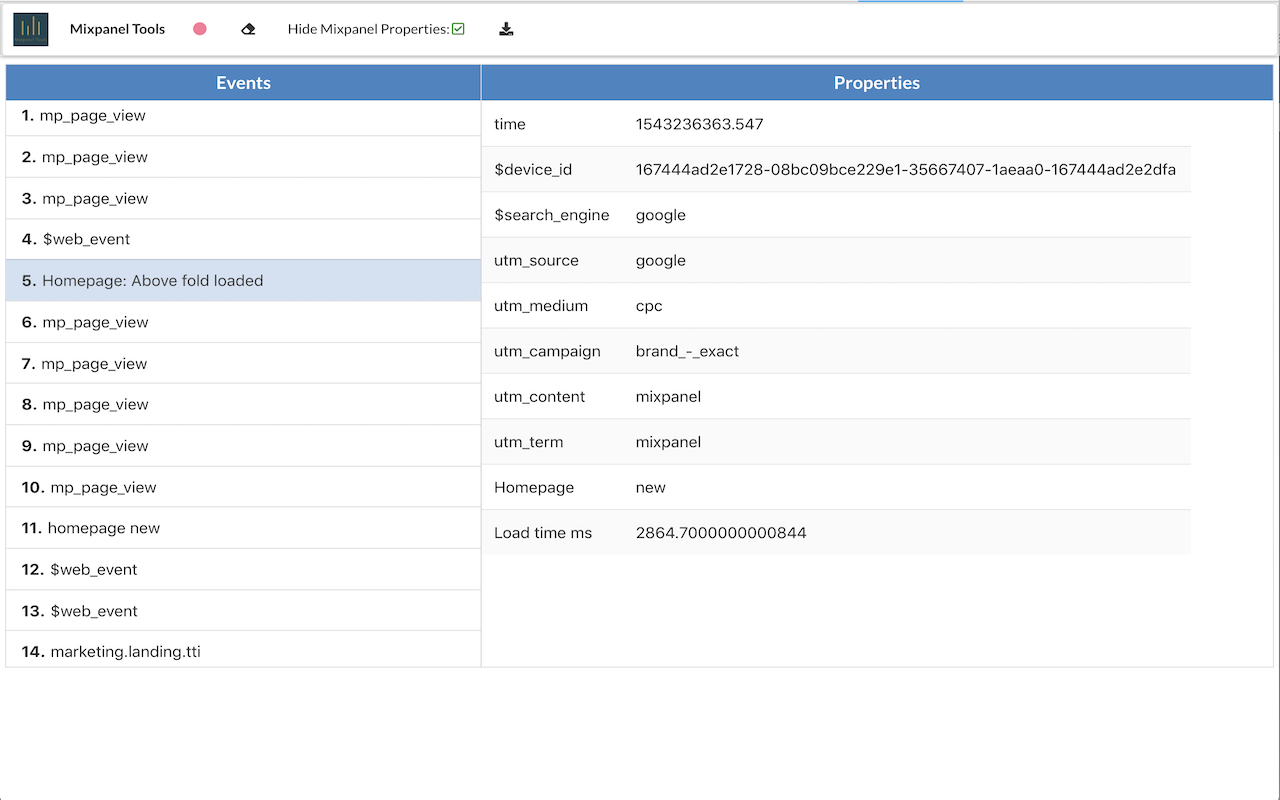The height and width of the screenshot is (800, 1280).
Task: Toggle the Hide Mixpanel Properties checkbox
Action: pyautogui.click(x=458, y=29)
